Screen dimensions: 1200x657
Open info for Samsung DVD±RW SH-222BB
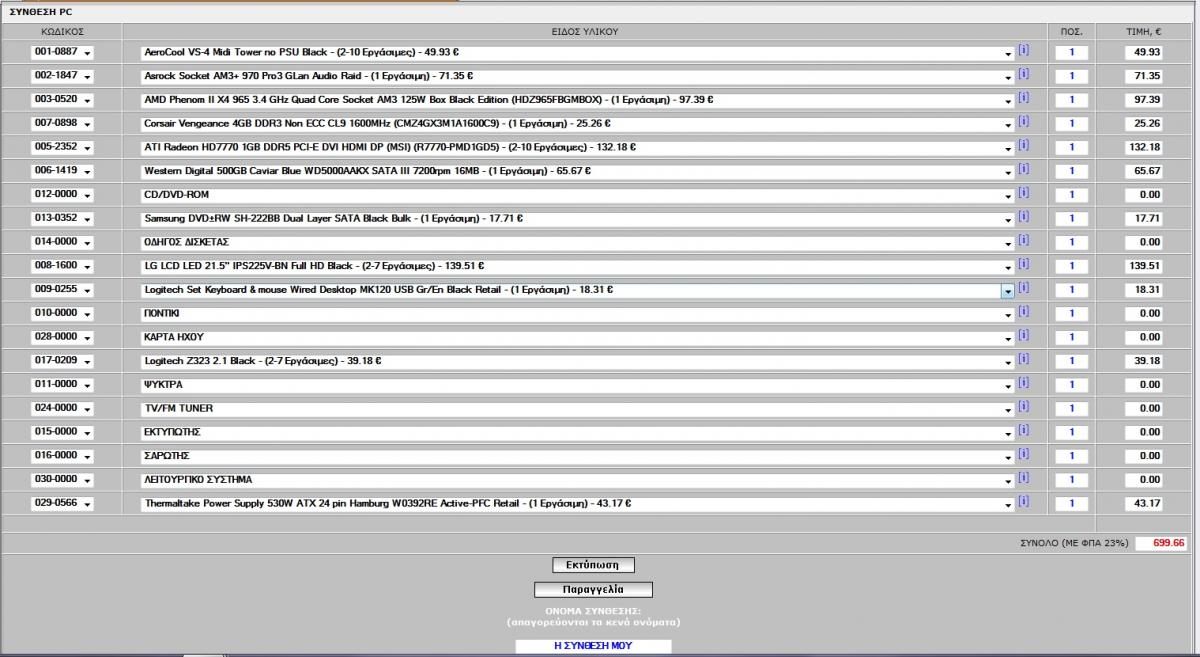pyautogui.click(x=1023, y=216)
